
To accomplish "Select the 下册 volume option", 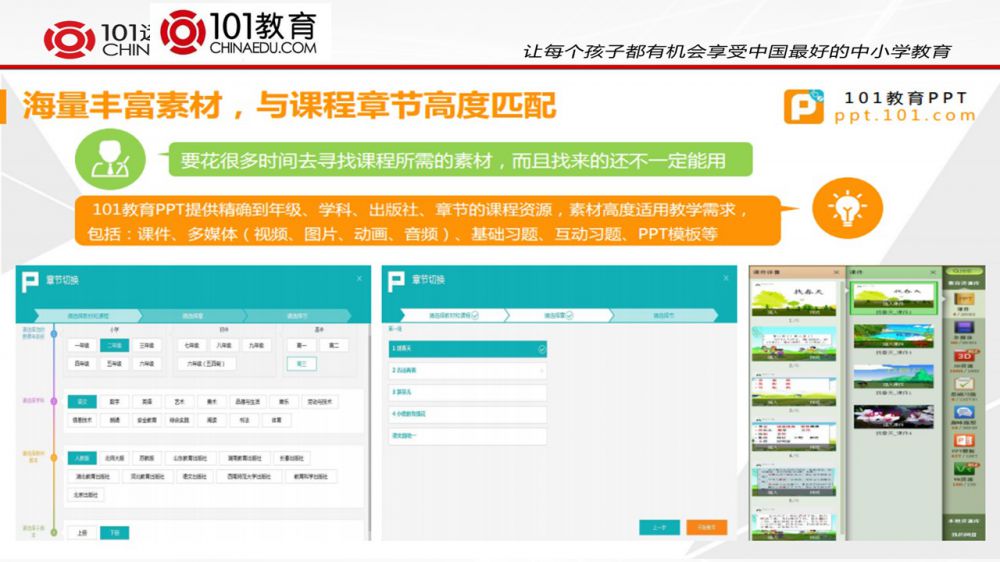I will 114,533.
